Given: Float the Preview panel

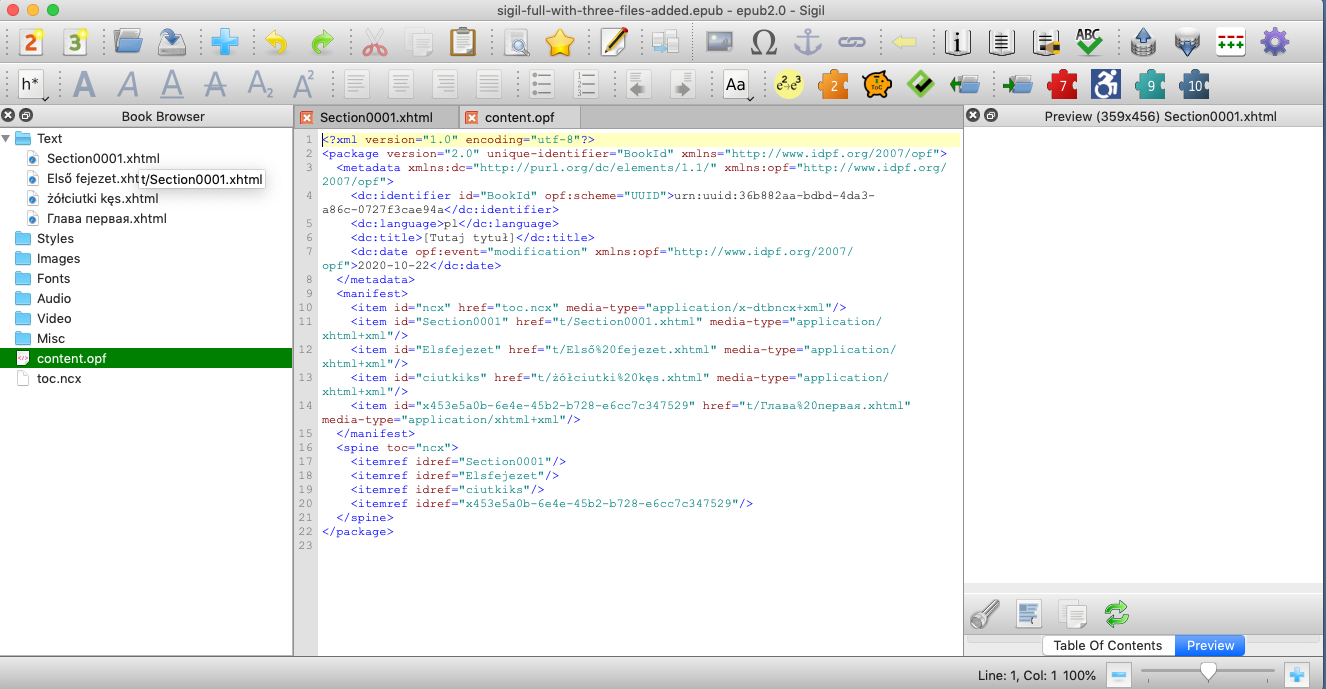Looking at the screenshot, I should pos(991,116).
